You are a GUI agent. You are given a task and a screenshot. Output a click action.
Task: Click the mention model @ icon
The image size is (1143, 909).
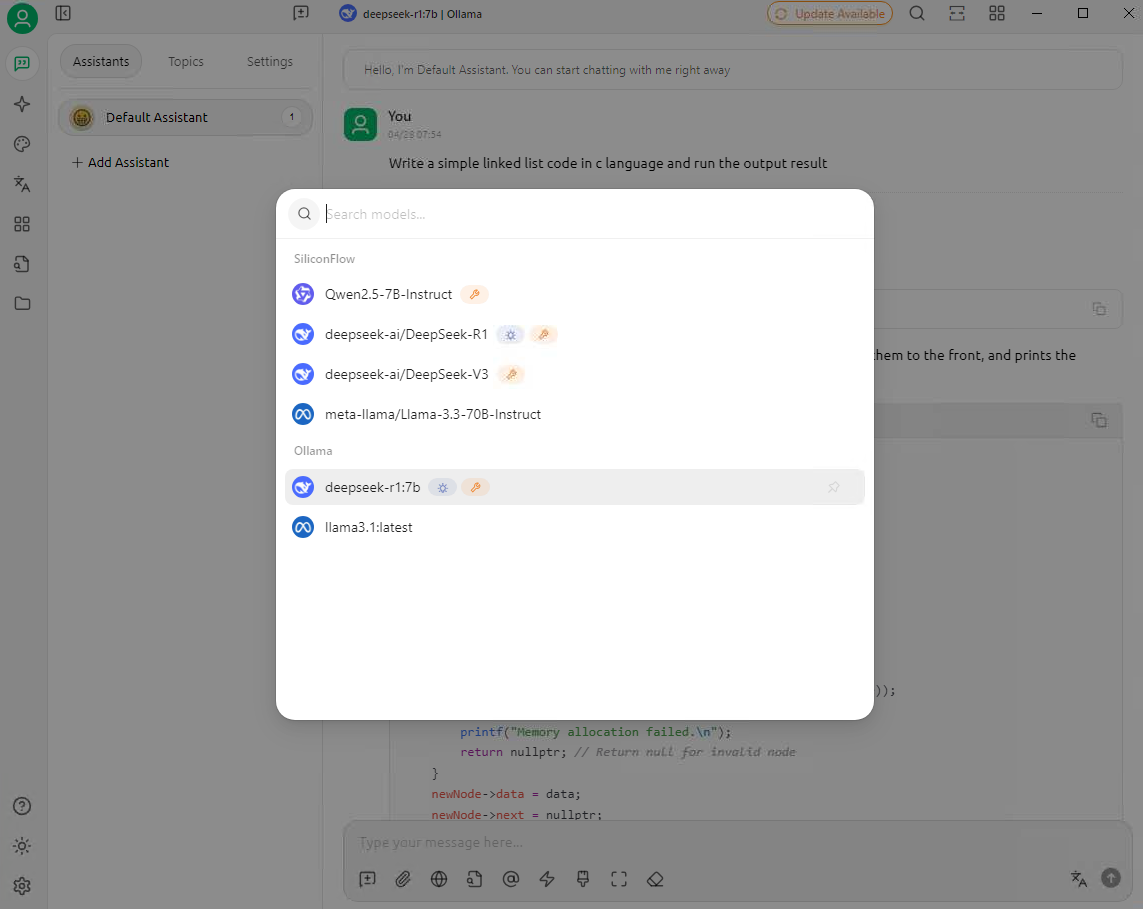coord(511,879)
